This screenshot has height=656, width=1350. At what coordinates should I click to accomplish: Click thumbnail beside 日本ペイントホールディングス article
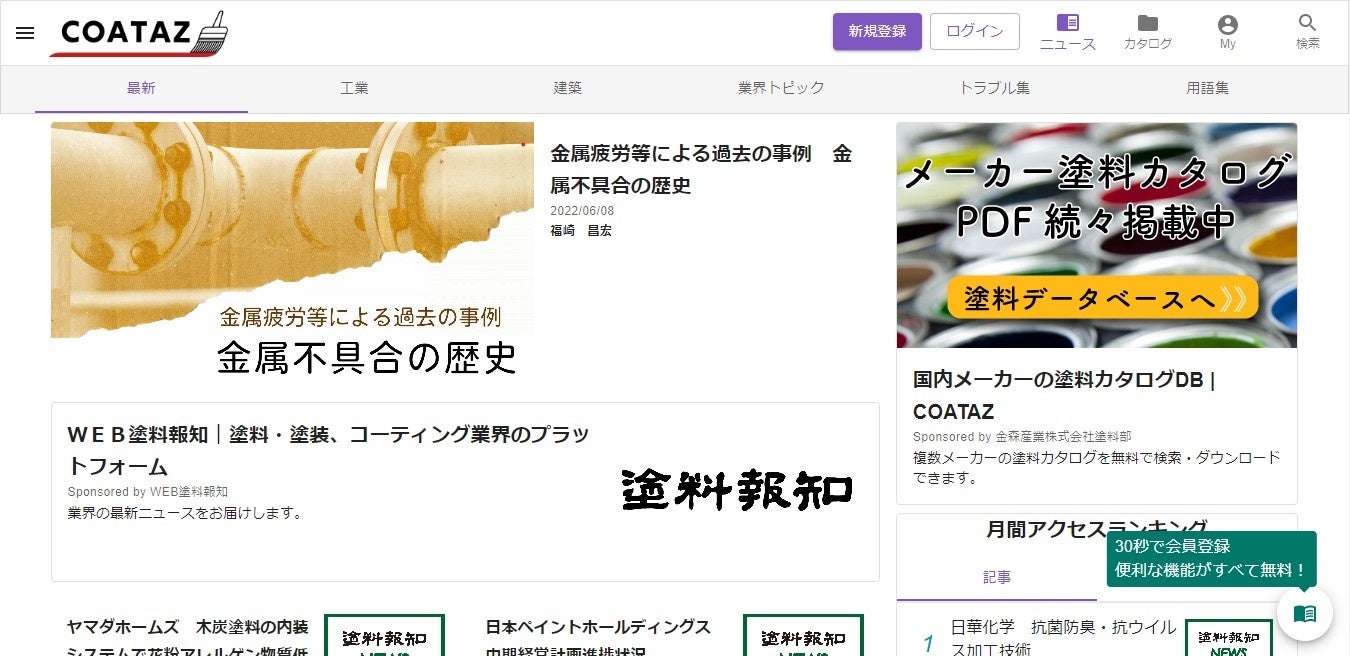(803, 635)
